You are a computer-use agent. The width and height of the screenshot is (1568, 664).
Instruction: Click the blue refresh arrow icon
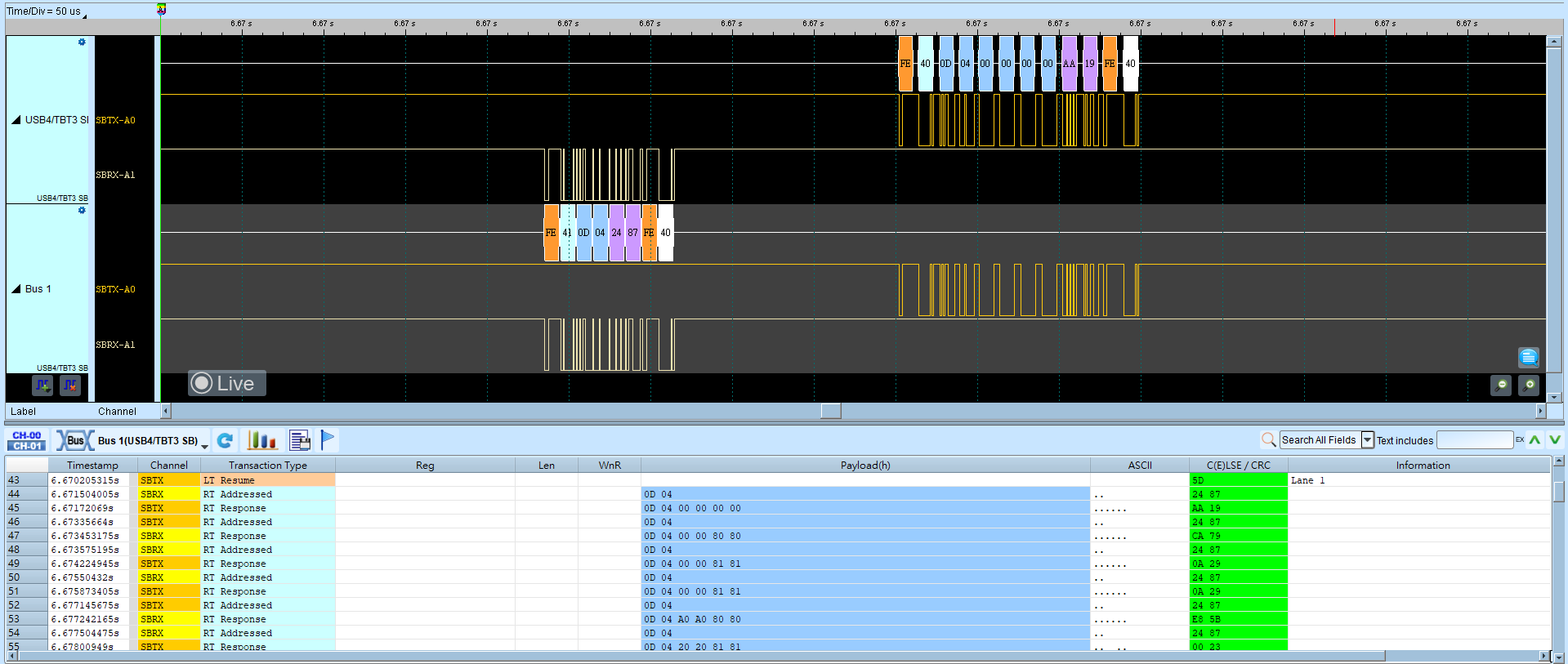click(225, 440)
